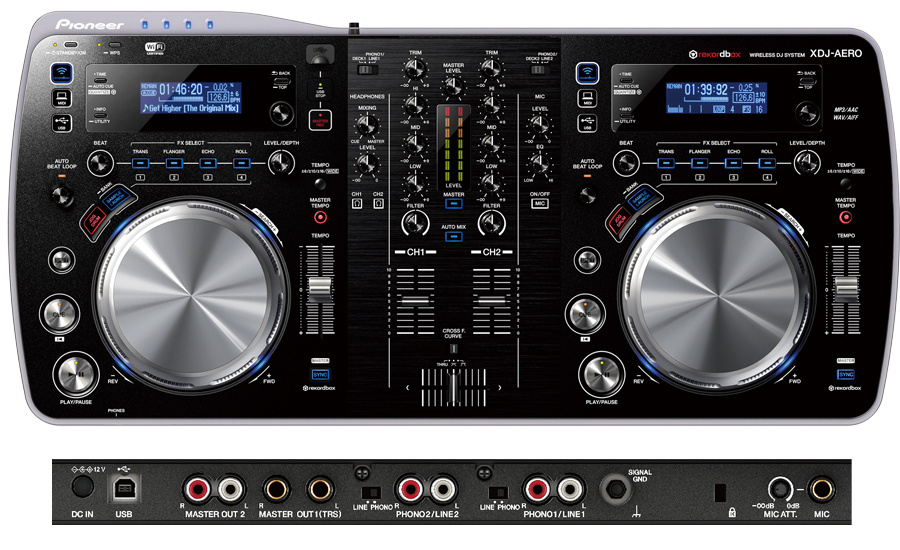Image resolution: width=900 pixels, height=550 pixels.
Task: Toggle the MASTER headphone monitor button
Action: 453,204
